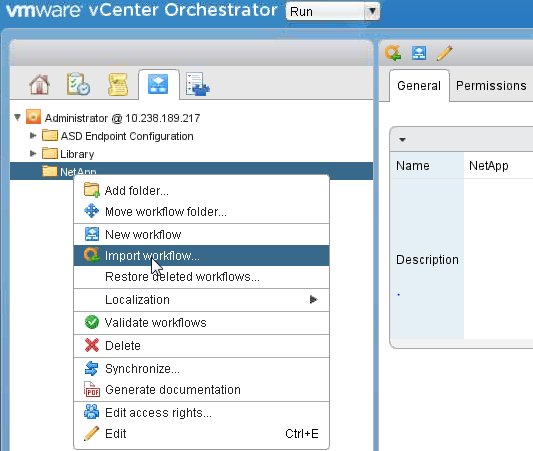This screenshot has width=533, height=451.
Task: Click the Import workflow menu icon
Action: point(92,255)
